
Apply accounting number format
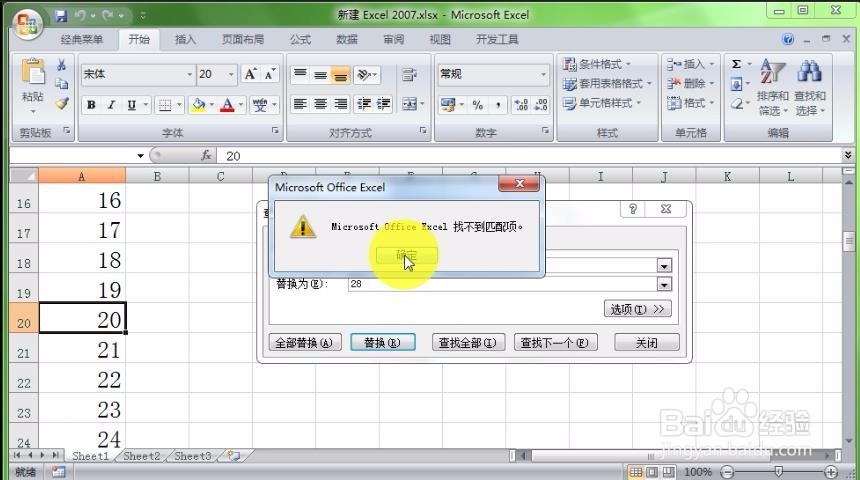click(448, 104)
